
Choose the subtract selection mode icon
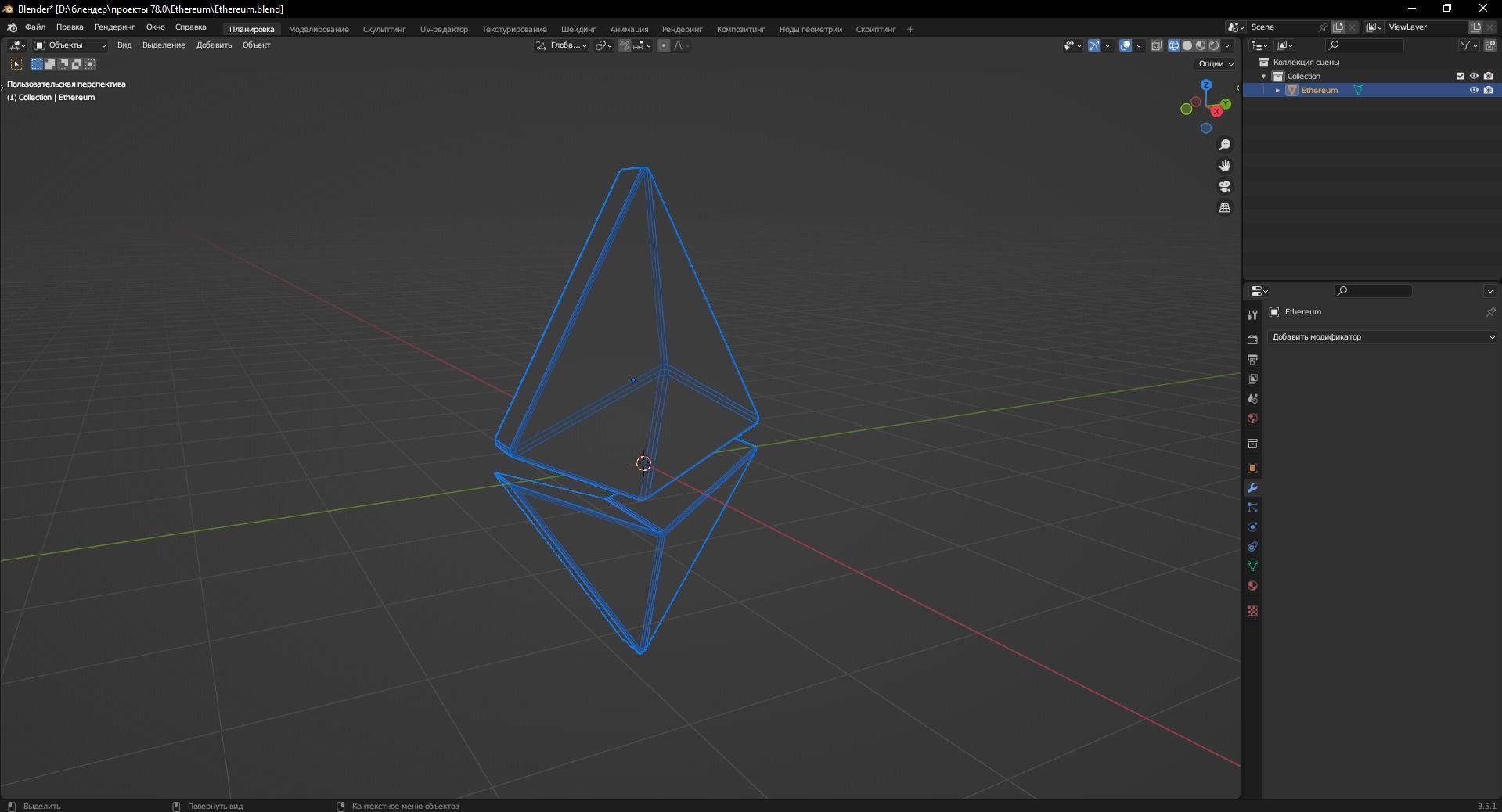63,64
